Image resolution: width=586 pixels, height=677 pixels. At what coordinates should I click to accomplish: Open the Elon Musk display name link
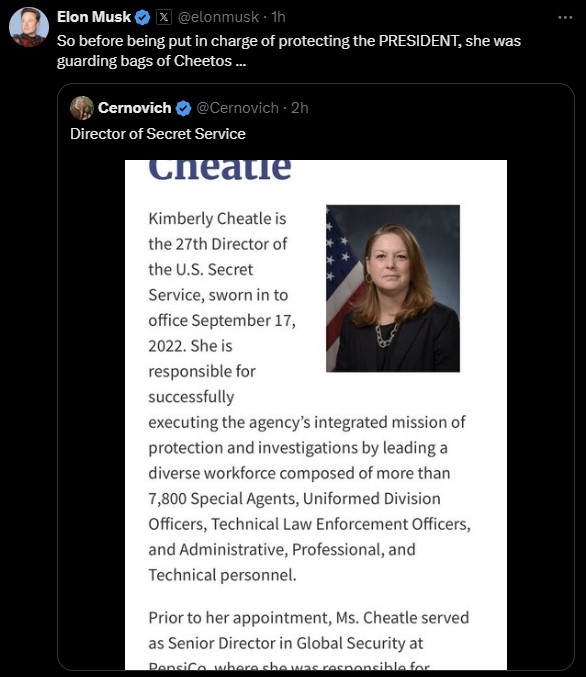94,17
